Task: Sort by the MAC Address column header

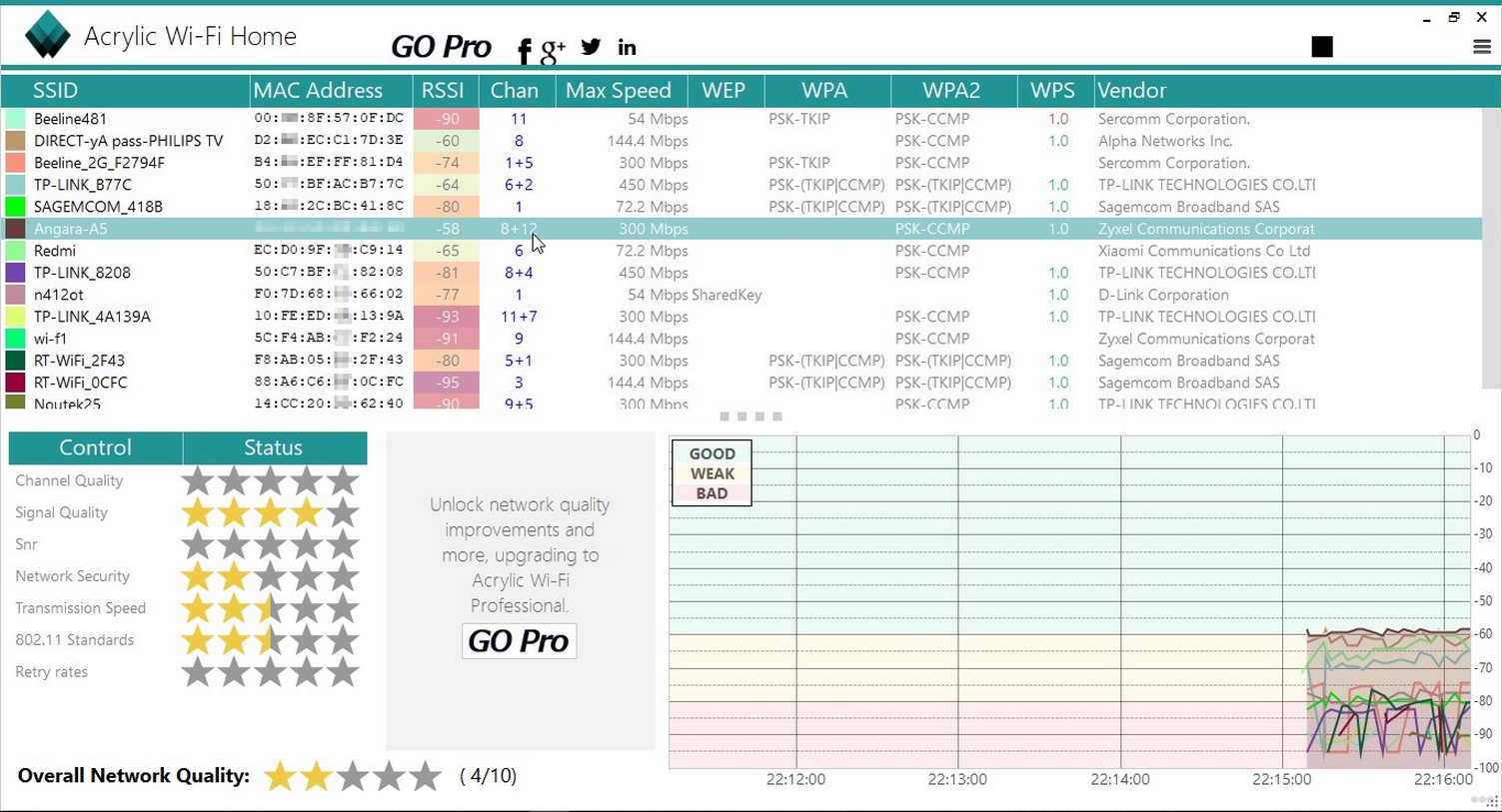Action: [x=332, y=90]
